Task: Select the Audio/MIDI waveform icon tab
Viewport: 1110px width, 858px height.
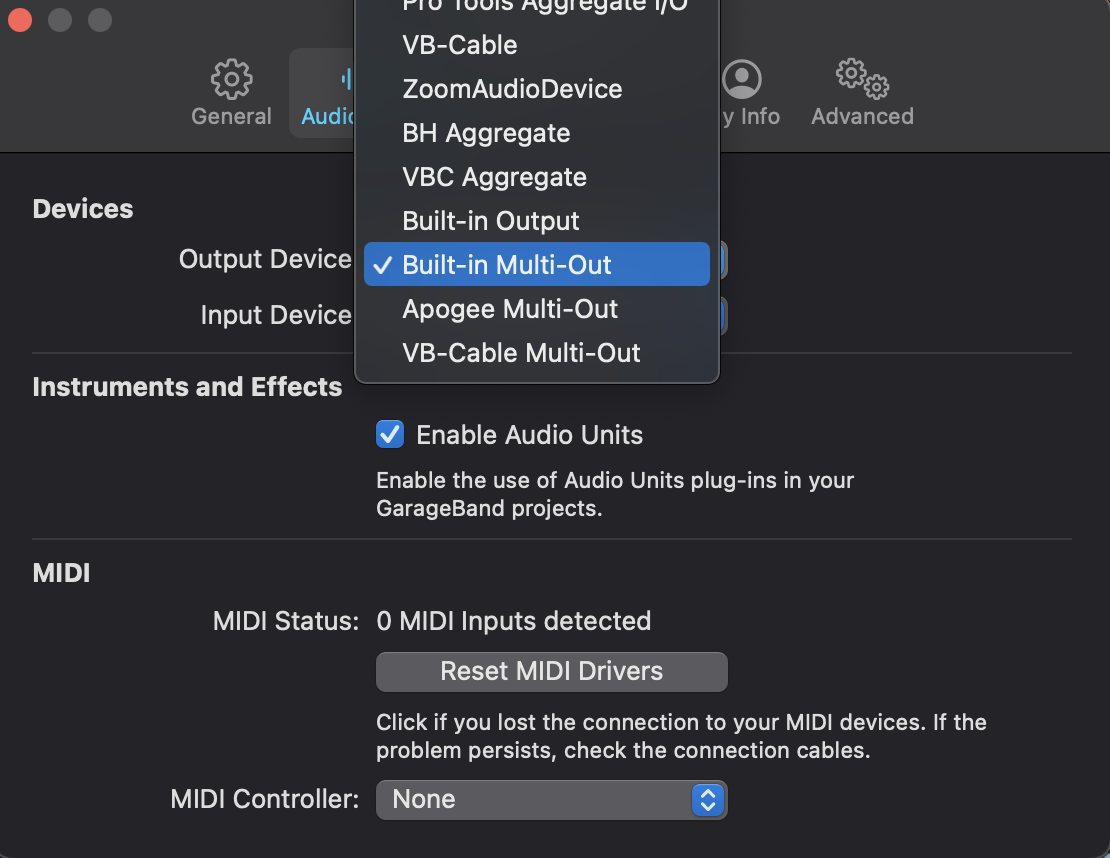Action: tap(346, 79)
